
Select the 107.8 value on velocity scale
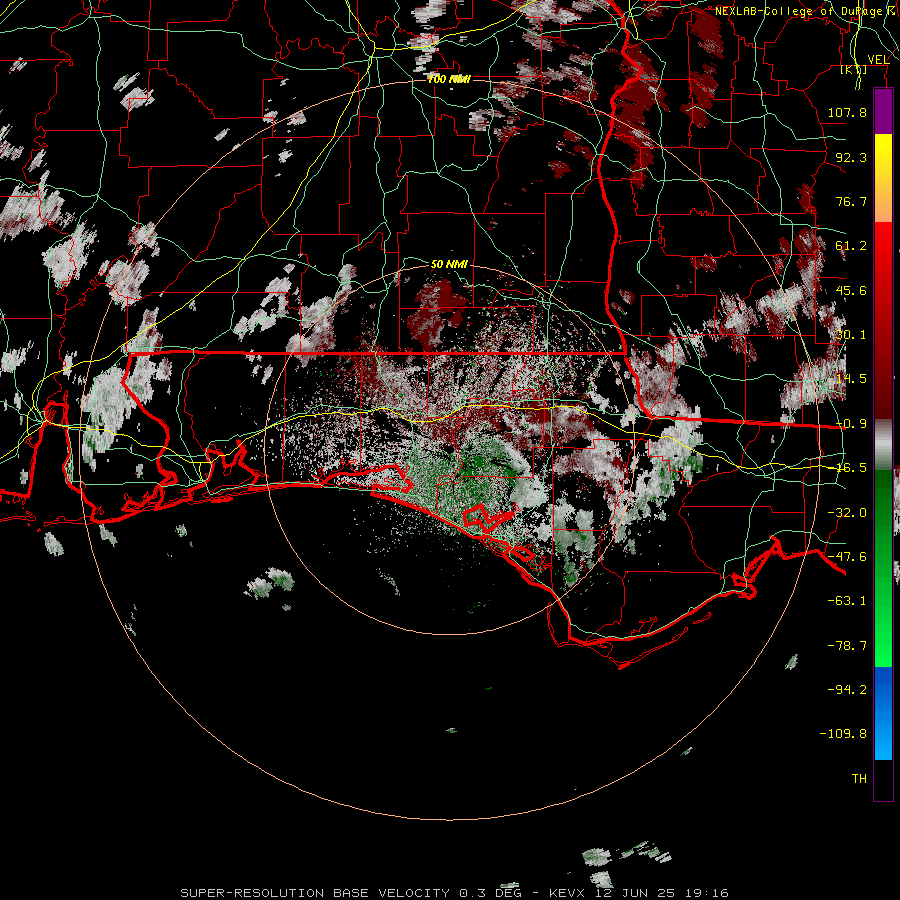click(x=847, y=112)
